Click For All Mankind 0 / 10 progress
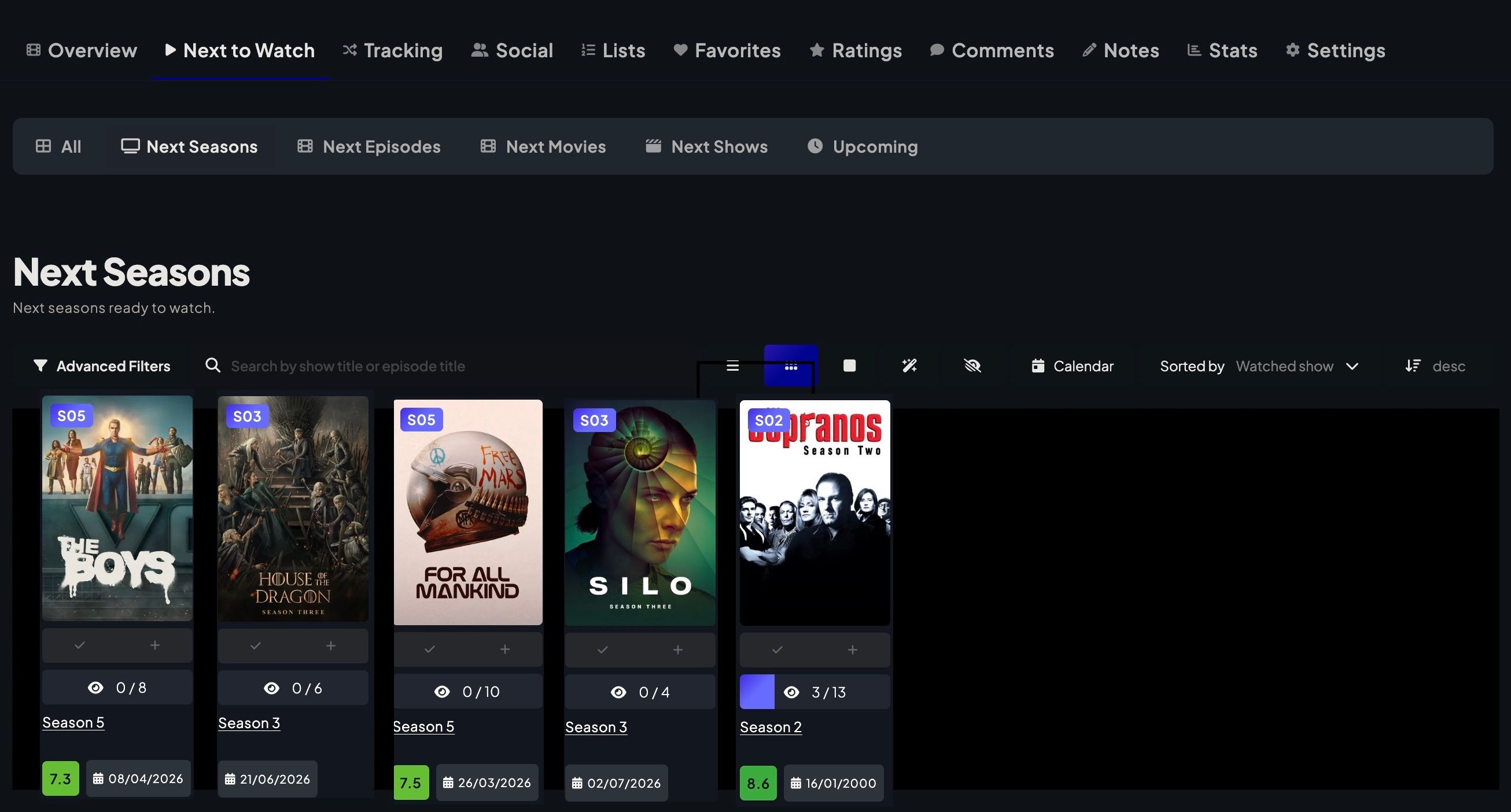Viewport: 1511px width, 812px height. pos(468,691)
